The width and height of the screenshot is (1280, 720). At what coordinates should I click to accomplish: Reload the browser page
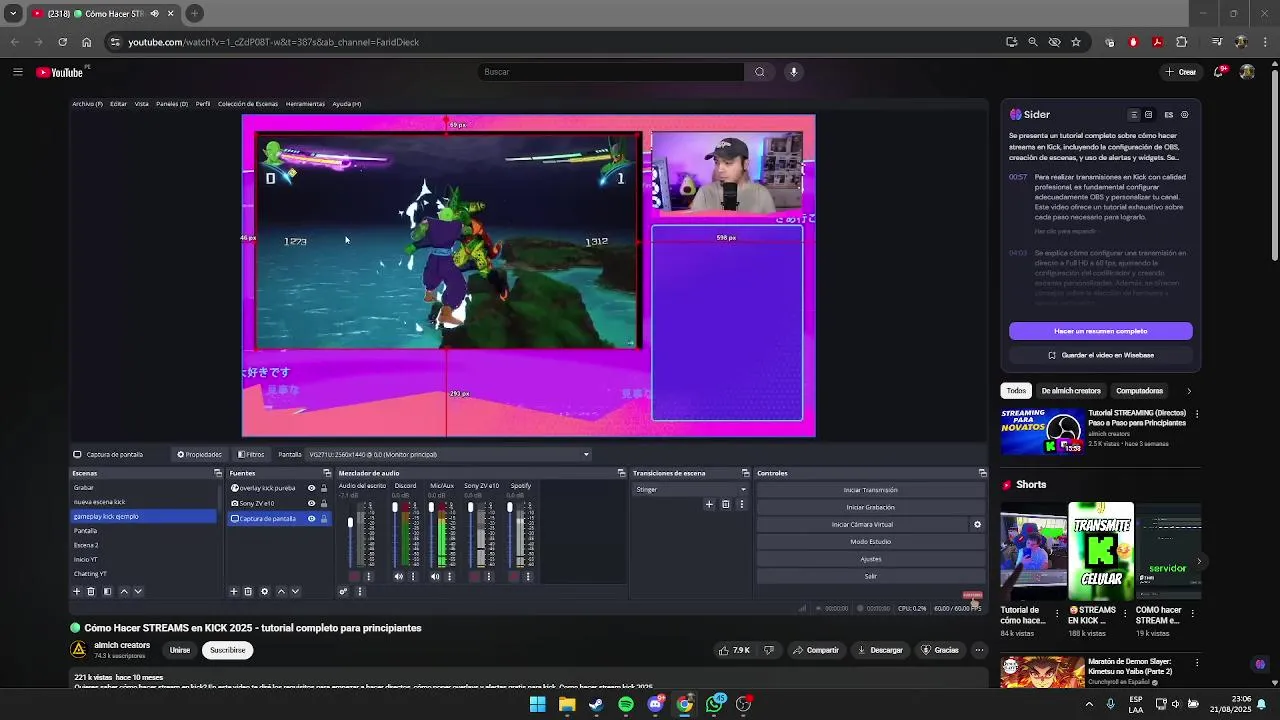[62, 42]
